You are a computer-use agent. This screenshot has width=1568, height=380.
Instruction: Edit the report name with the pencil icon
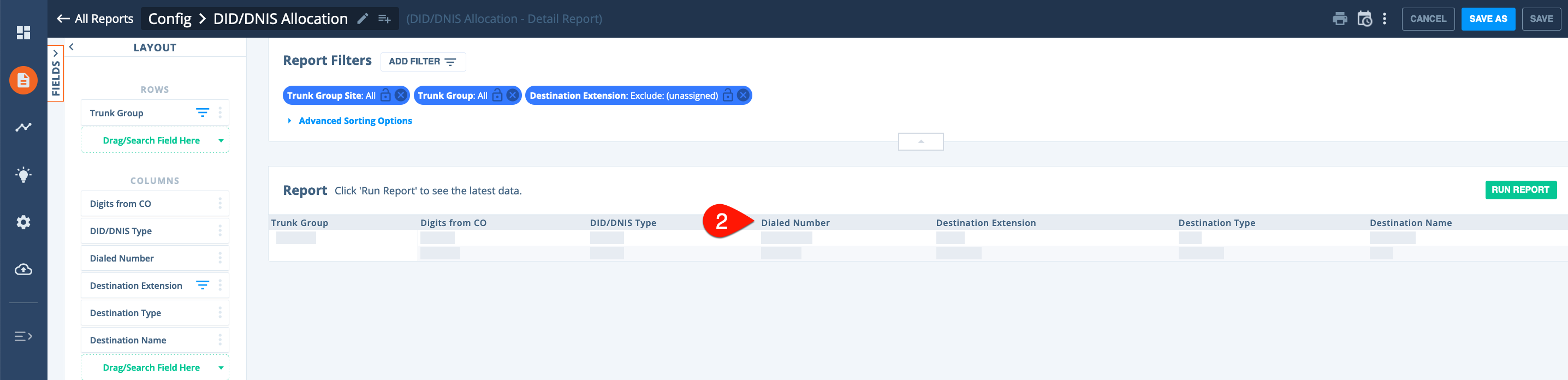click(x=363, y=19)
